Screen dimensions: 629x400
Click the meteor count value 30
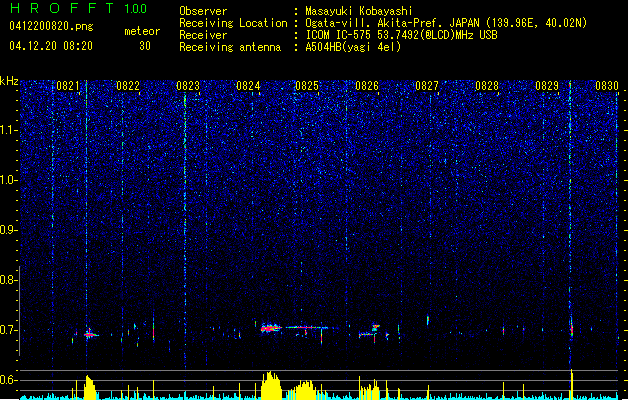[x=145, y=46]
